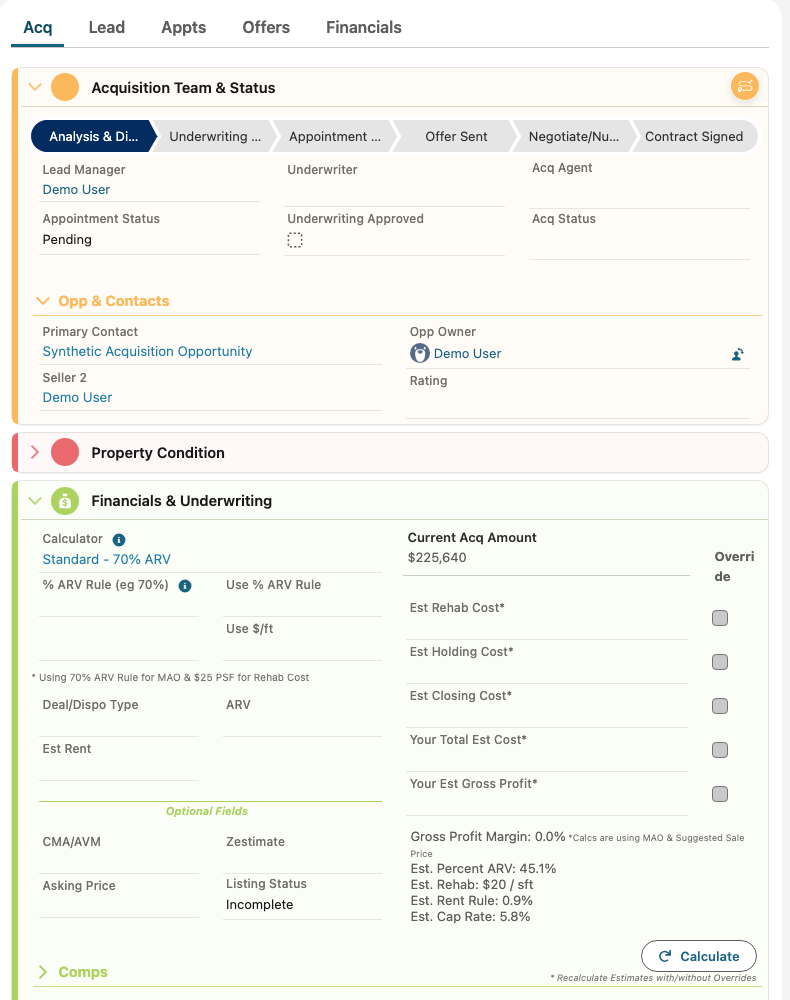
Task: Select the Negotiate/Nu... stage
Action: (x=574, y=136)
